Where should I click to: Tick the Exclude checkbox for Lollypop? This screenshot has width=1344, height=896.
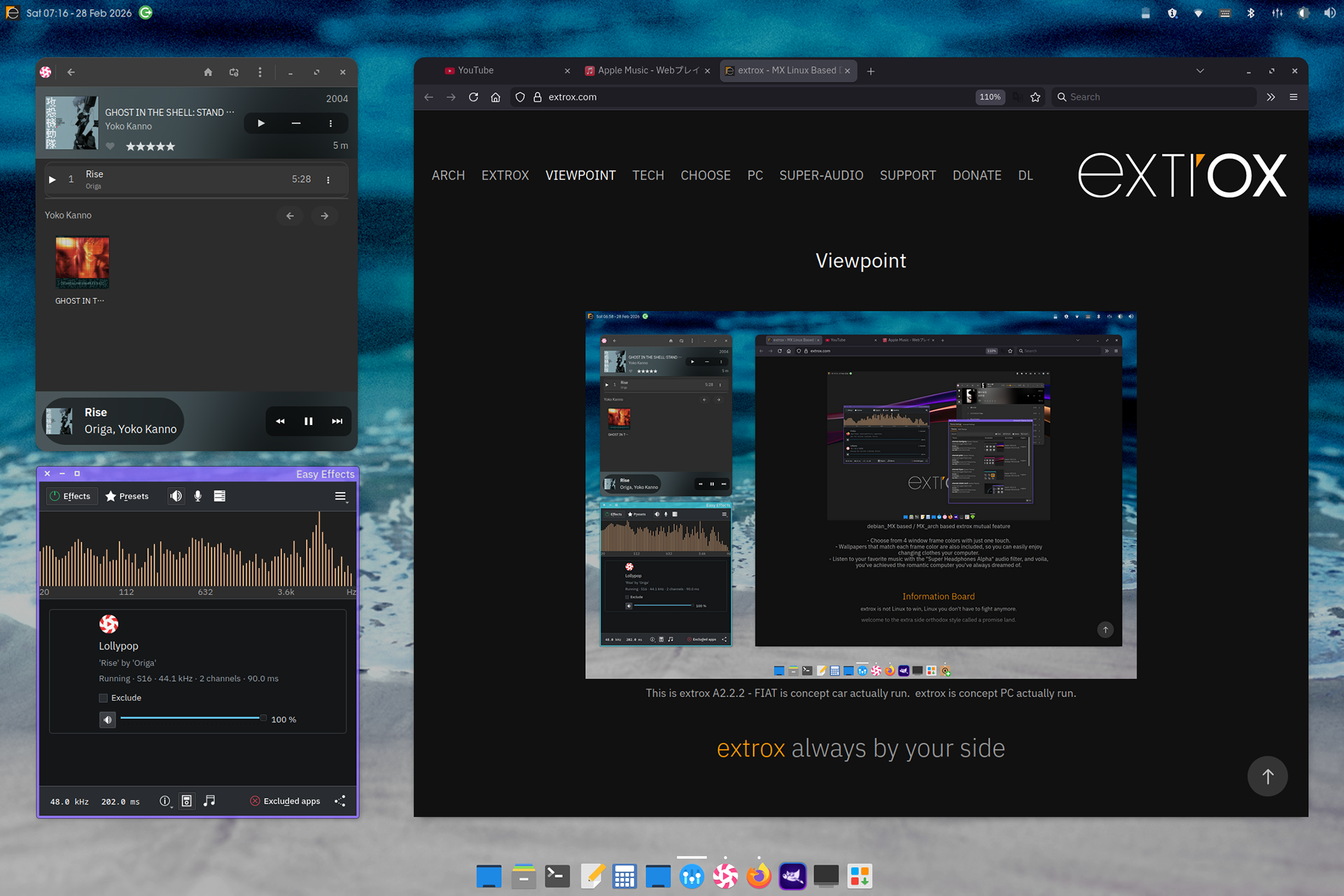tap(104, 698)
